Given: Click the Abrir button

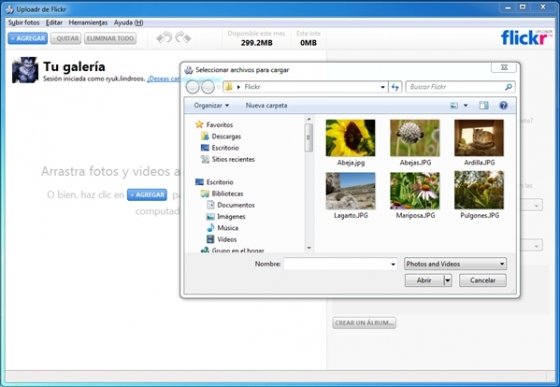Looking at the screenshot, I should pyautogui.click(x=424, y=280).
